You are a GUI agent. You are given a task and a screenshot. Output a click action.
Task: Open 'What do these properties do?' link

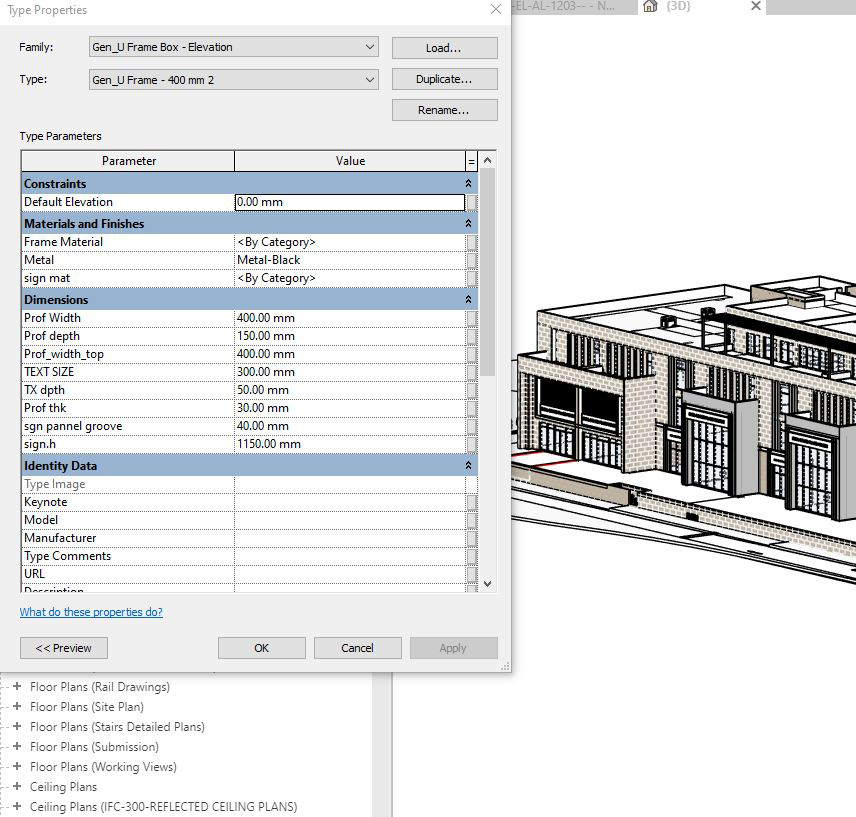pyautogui.click(x=91, y=612)
